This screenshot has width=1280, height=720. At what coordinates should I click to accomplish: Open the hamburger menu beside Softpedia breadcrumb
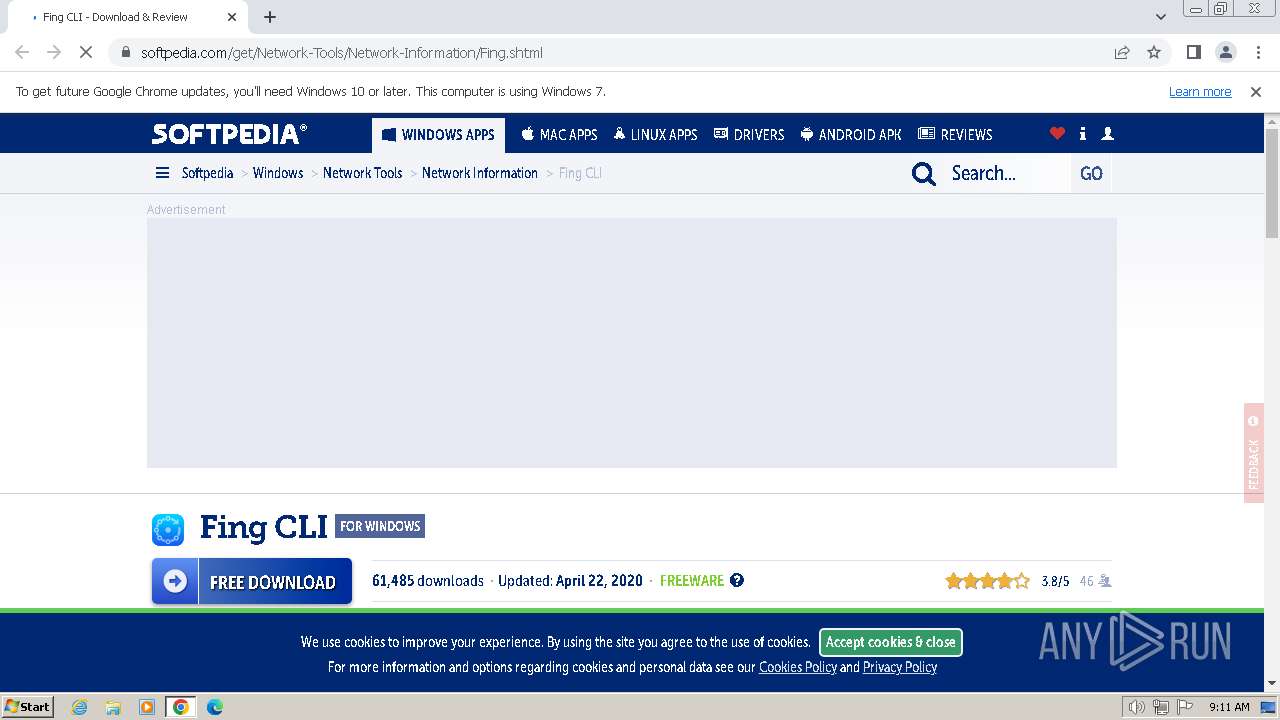coord(162,173)
